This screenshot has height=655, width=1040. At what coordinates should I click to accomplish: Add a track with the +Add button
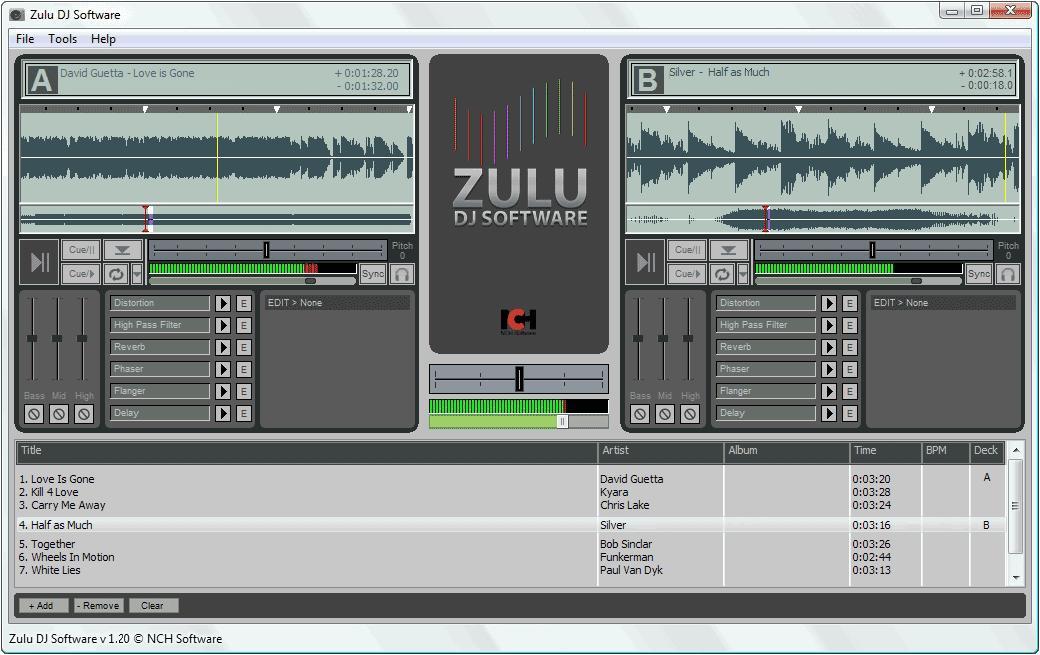(43, 605)
